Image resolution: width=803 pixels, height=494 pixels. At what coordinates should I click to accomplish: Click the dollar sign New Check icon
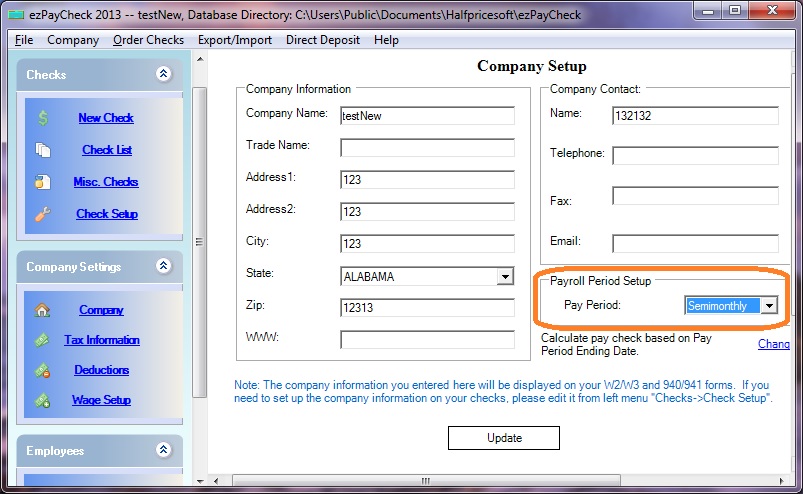tap(43, 118)
